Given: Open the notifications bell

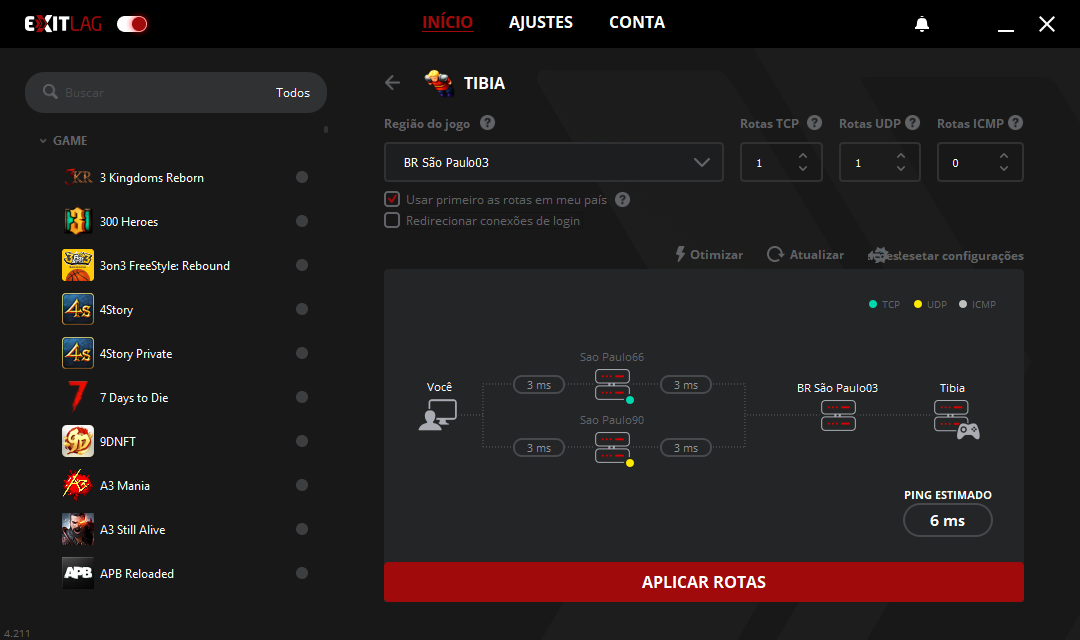Looking at the screenshot, I should pyautogui.click(x=922, y=25).
